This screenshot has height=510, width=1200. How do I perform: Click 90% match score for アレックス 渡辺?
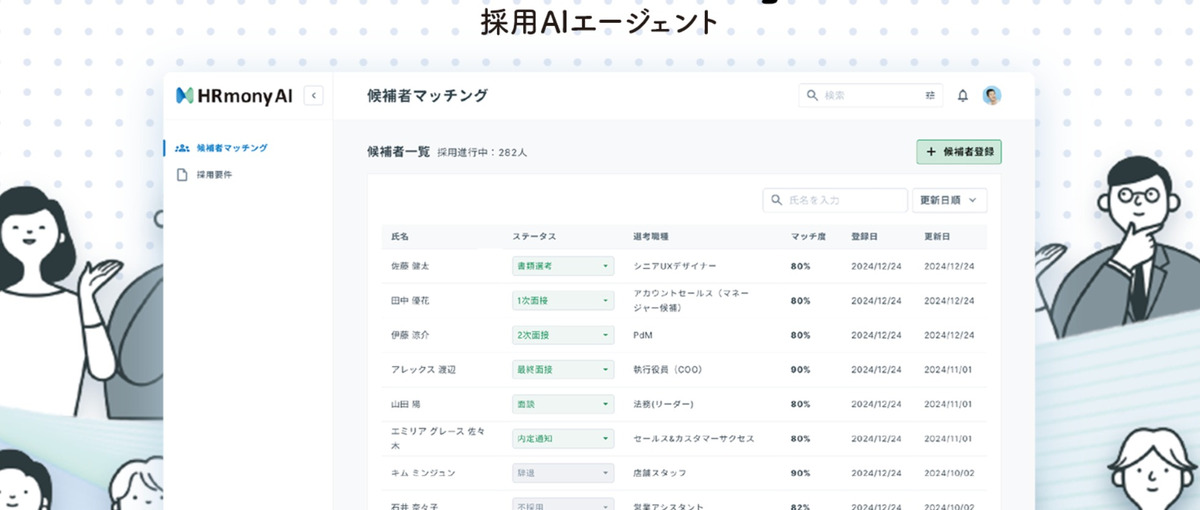point(800,369)
